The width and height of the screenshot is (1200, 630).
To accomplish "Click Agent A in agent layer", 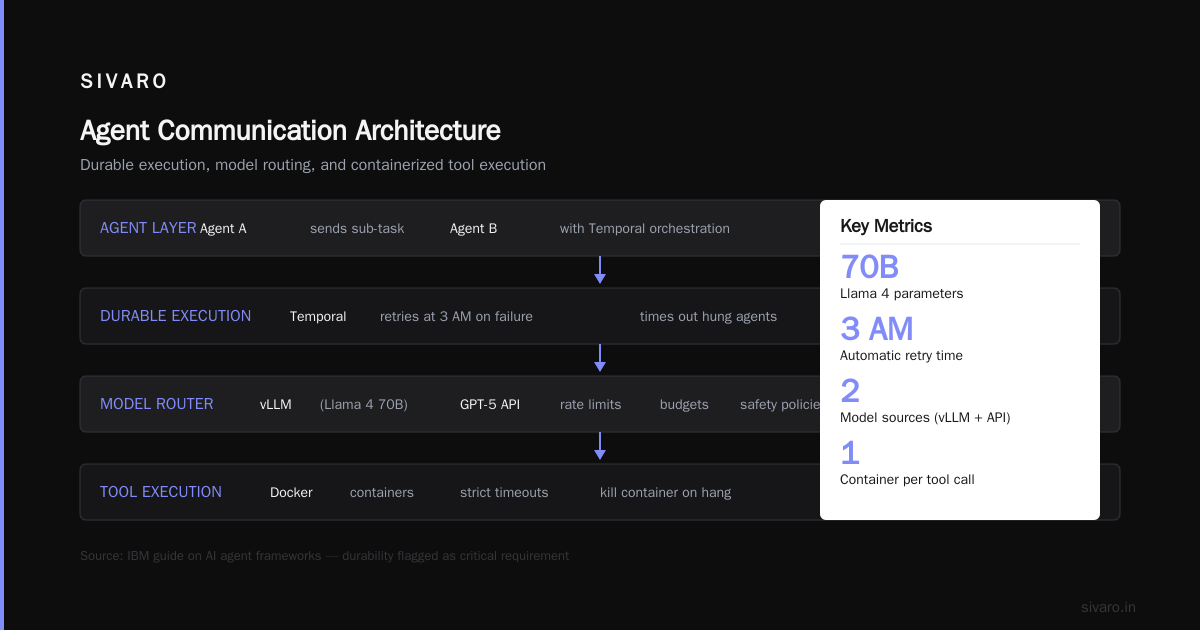I will click(223, 228).
